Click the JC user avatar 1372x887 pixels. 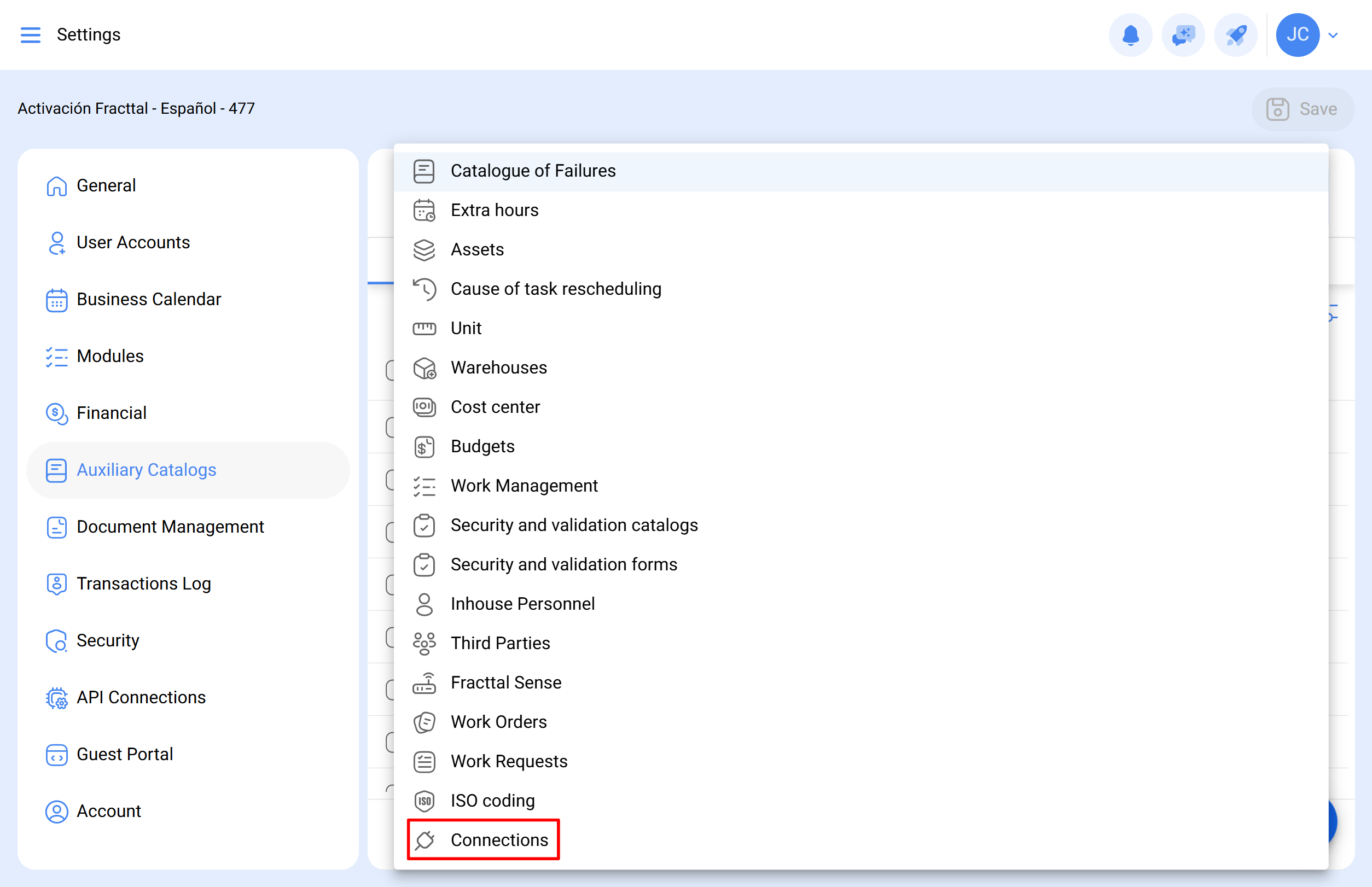pos(1297,34)
